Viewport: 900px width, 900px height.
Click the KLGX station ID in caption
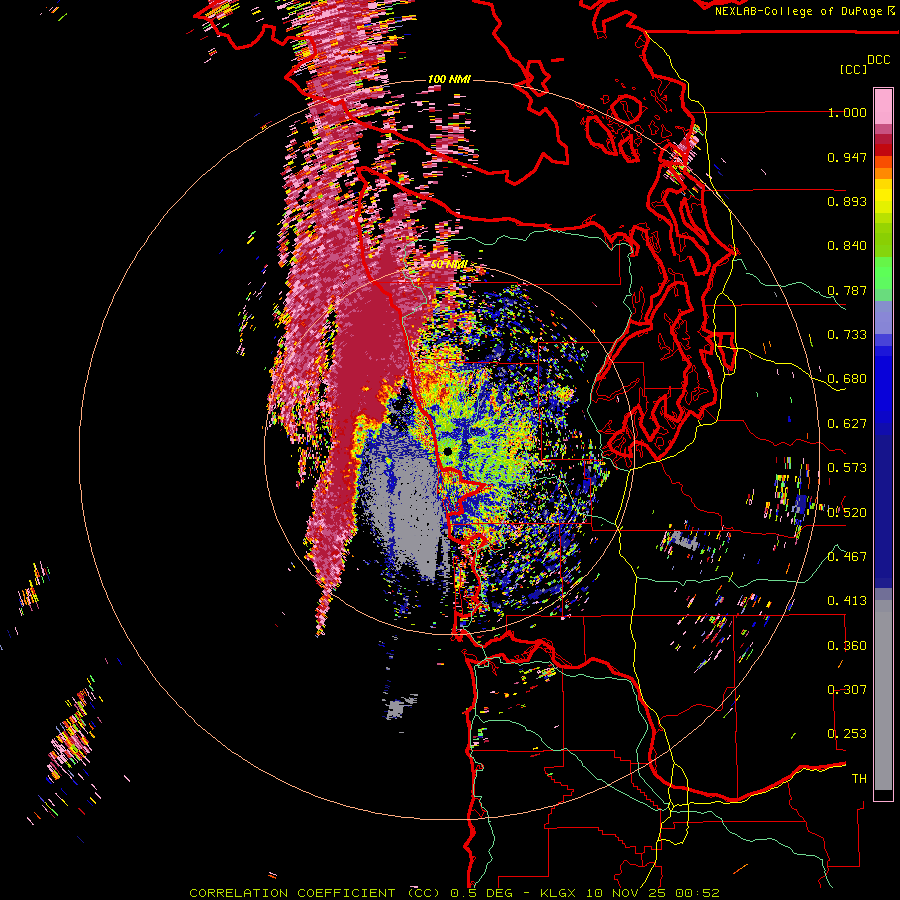coord(560,893)
